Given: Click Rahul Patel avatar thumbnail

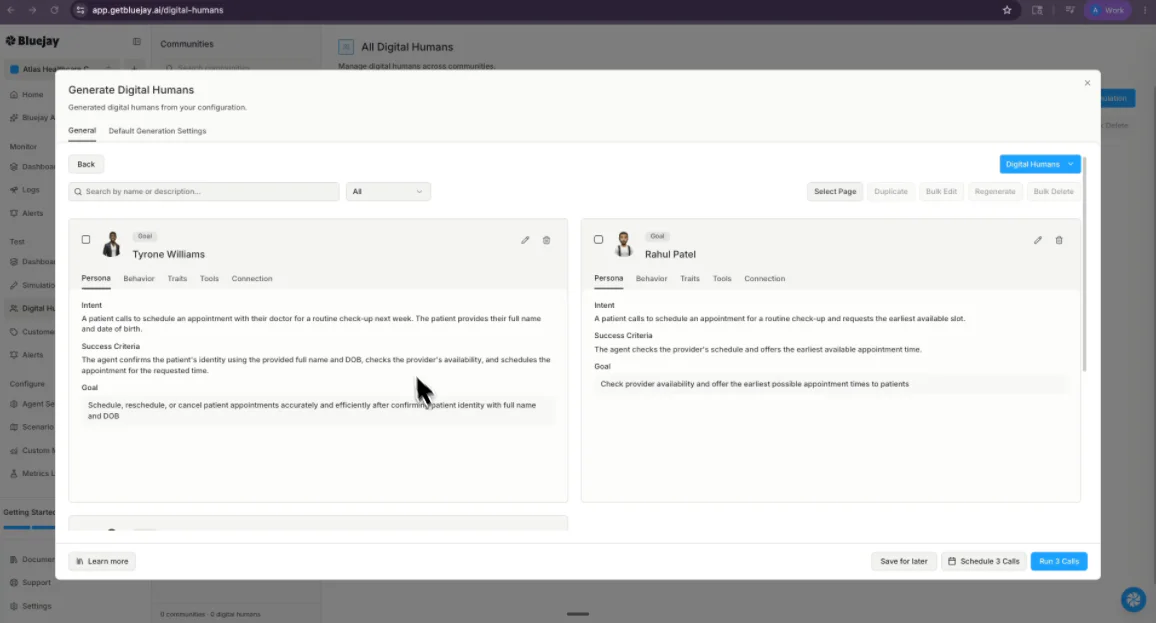Looking at the screenshot, I should pyautogui.click(x=624, y=244).
